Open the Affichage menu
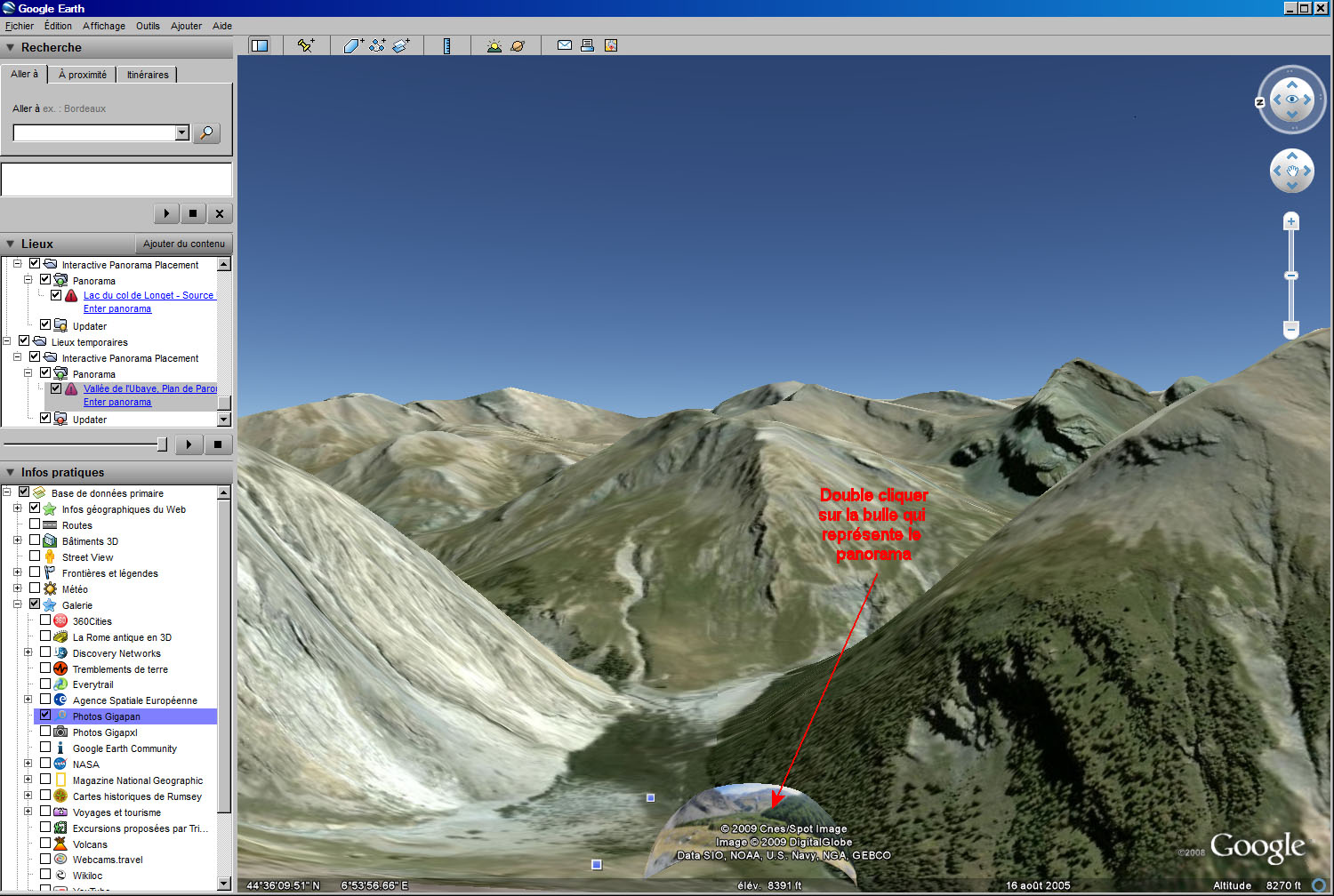 pos(104,26)
